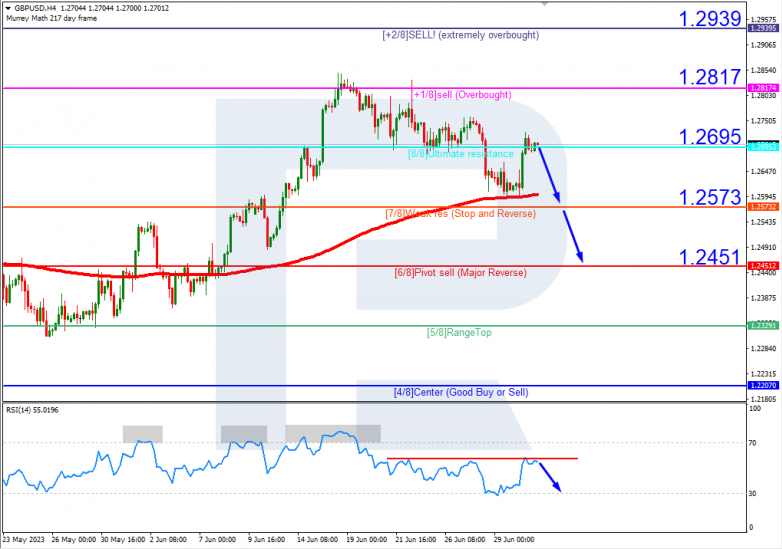The width and height of the screenshot is (782, 549).
Task: Click the large 1.2451 level number
Action: 710,257
